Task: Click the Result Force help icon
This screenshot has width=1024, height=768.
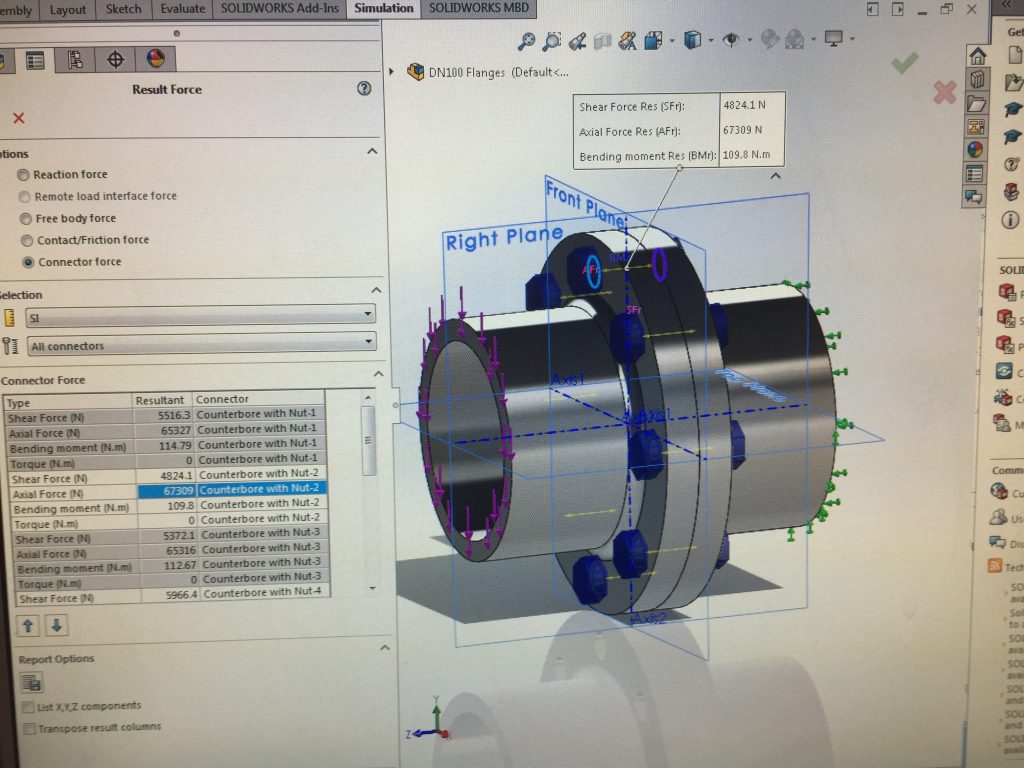Action: (364, 89)
